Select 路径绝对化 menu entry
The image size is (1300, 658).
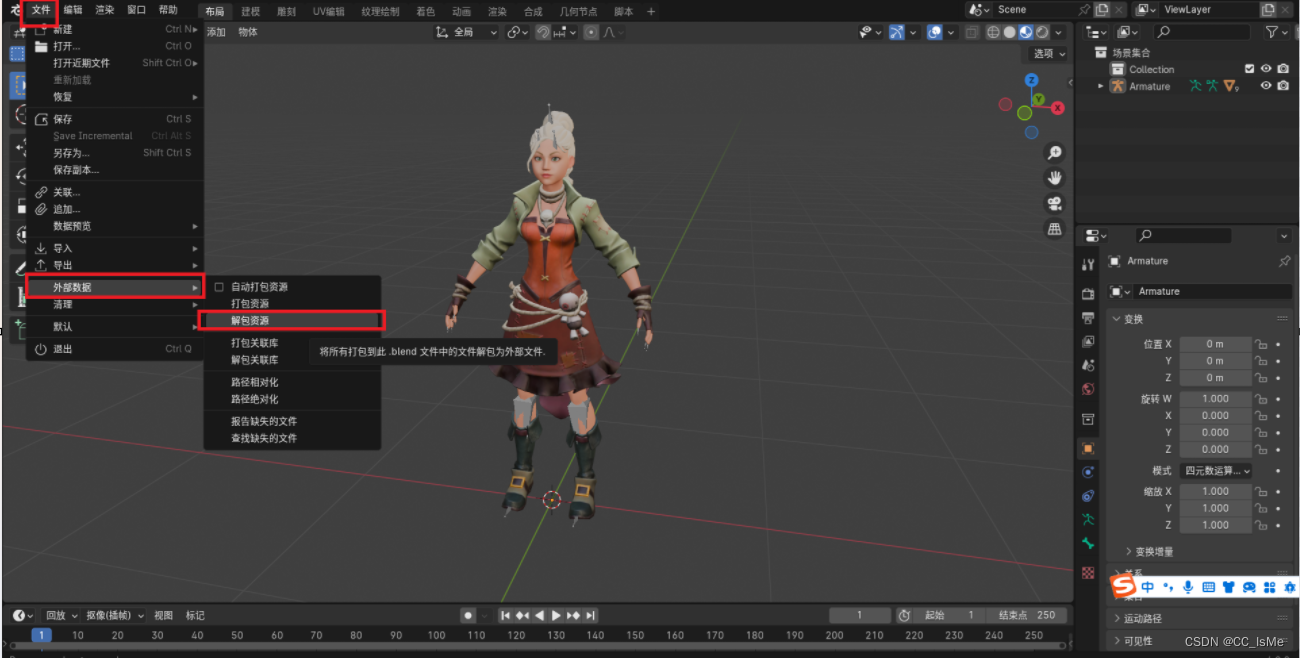292,399
